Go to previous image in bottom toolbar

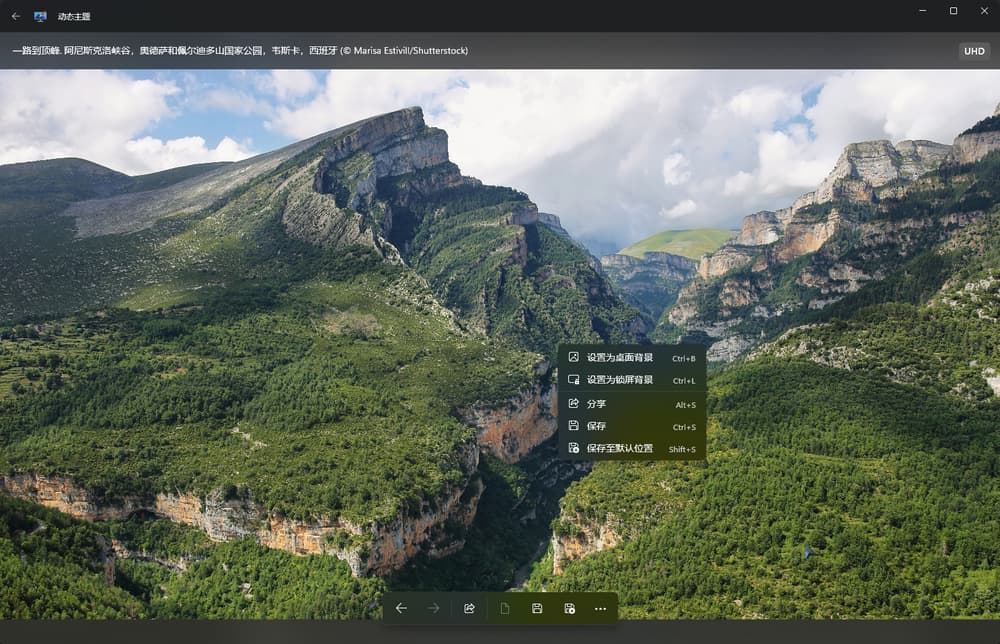click(x=401, y=608)
